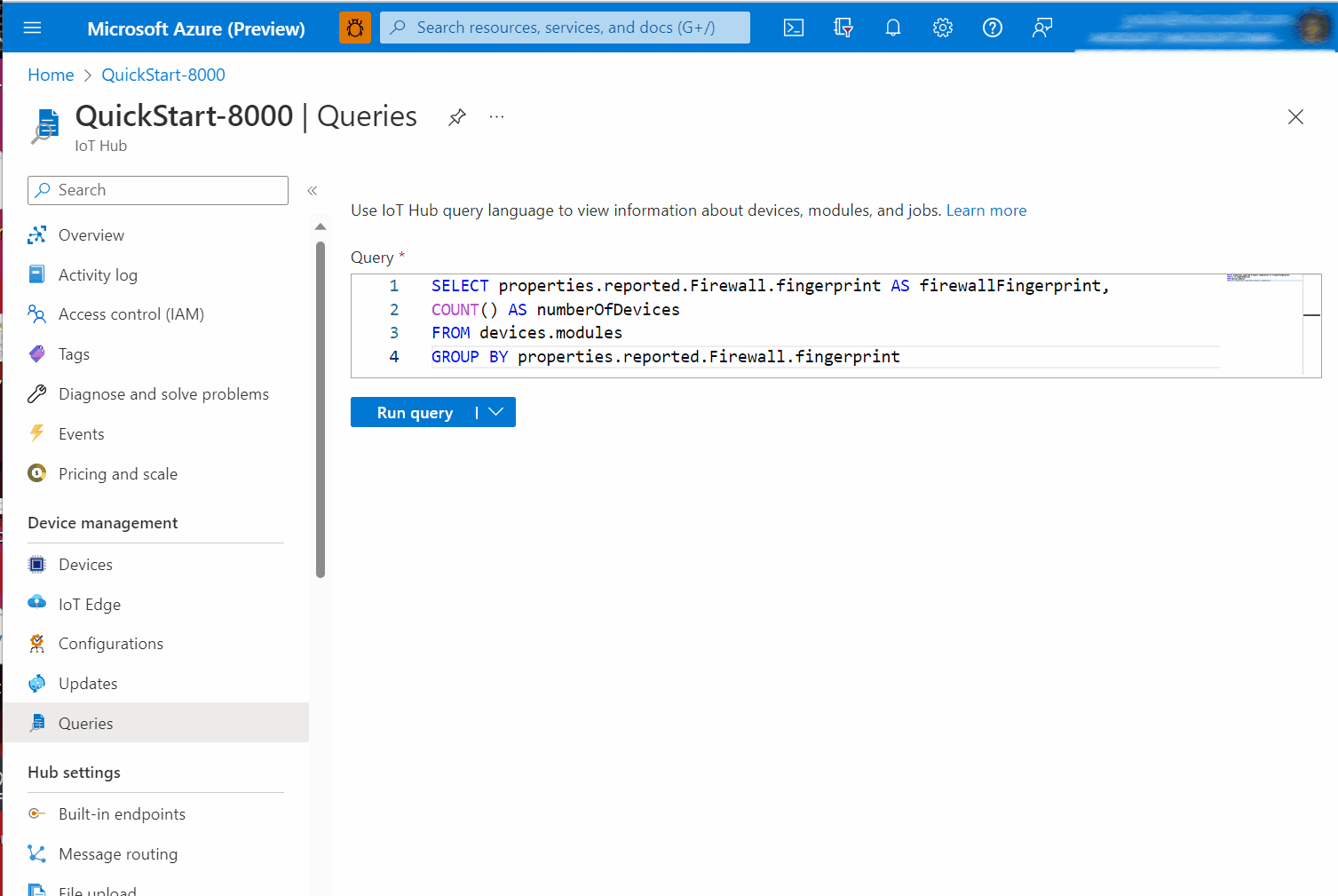Click the sidebar vertical scrollbar thumb

click(x=321, y=409)
